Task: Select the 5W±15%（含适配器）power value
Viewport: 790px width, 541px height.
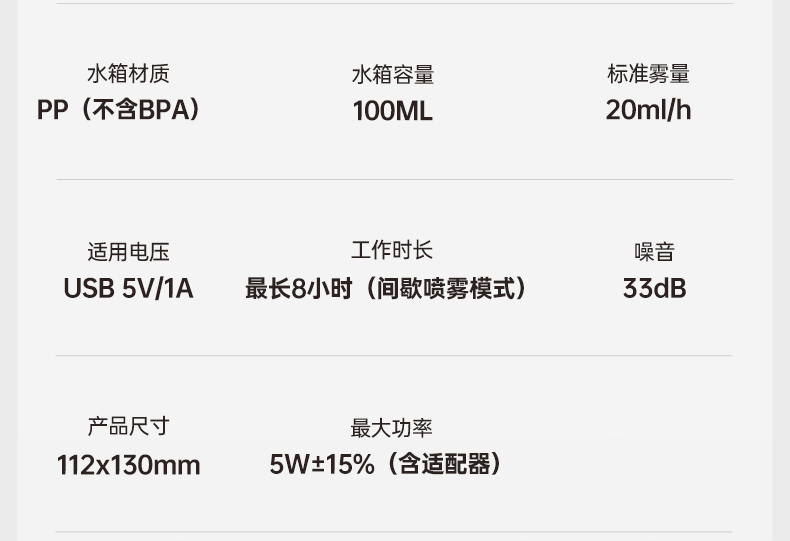Action: click(386, 465)
